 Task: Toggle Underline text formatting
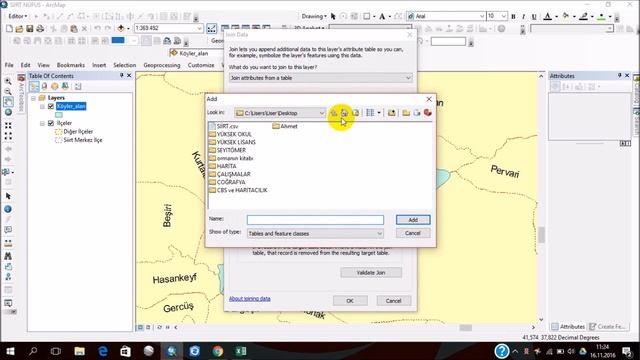coord(534,16)
